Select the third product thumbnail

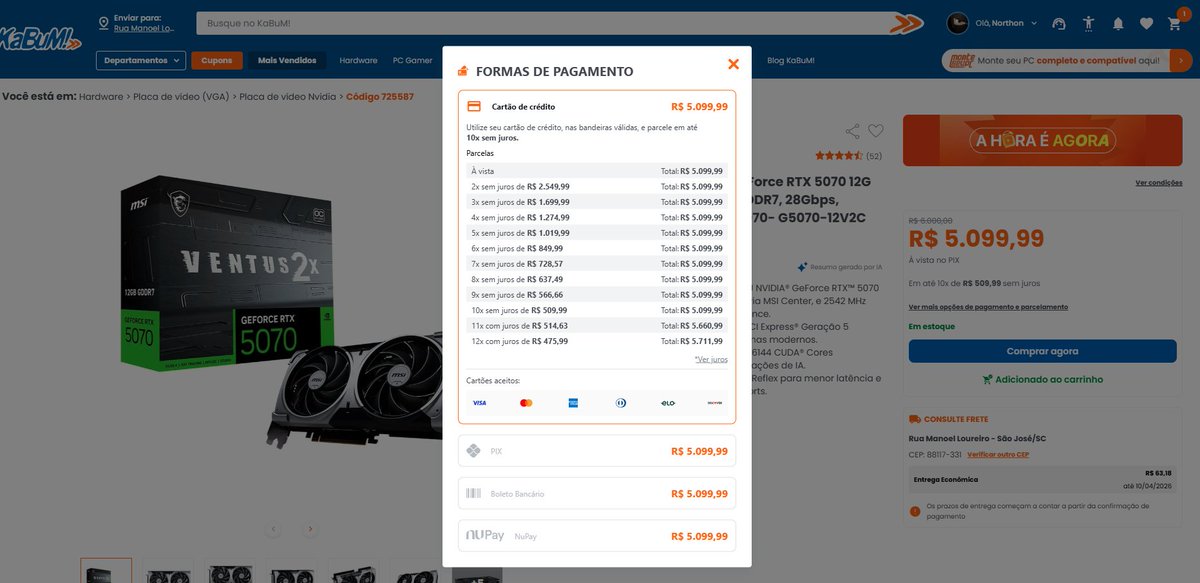click(x=230, y=571)
